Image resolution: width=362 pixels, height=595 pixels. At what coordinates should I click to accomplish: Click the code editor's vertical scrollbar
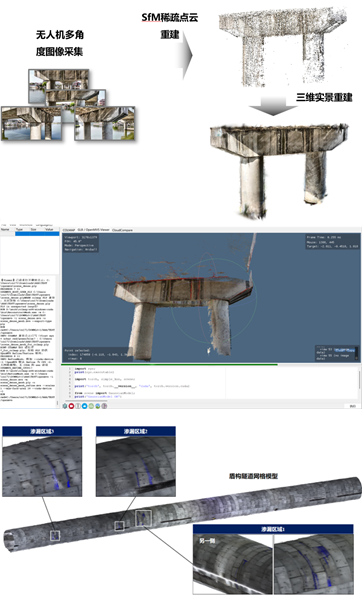point(359,379)
